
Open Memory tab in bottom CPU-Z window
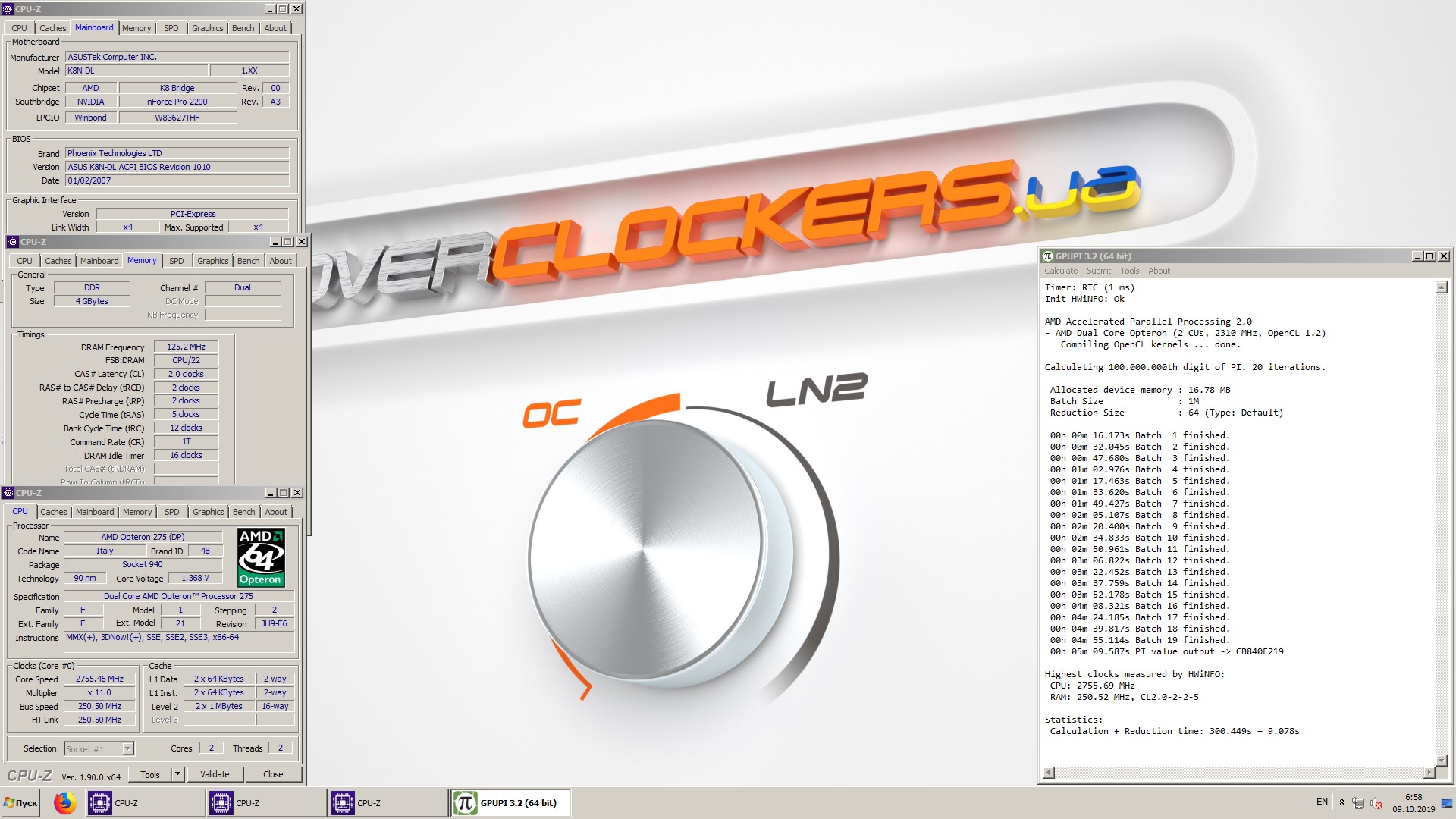[137, 512]
